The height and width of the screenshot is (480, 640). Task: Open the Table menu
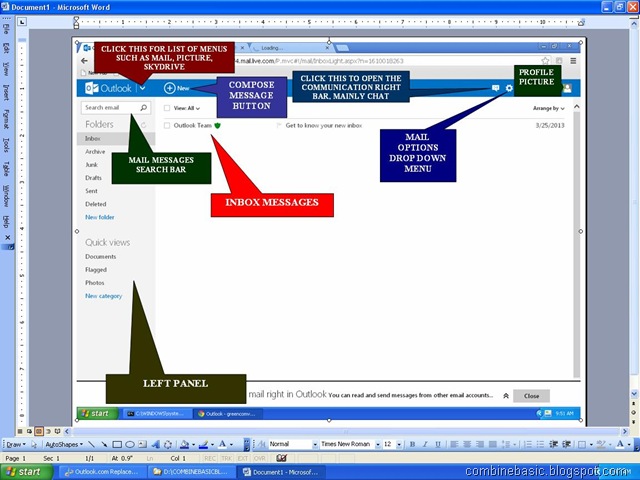coord(6,168)
